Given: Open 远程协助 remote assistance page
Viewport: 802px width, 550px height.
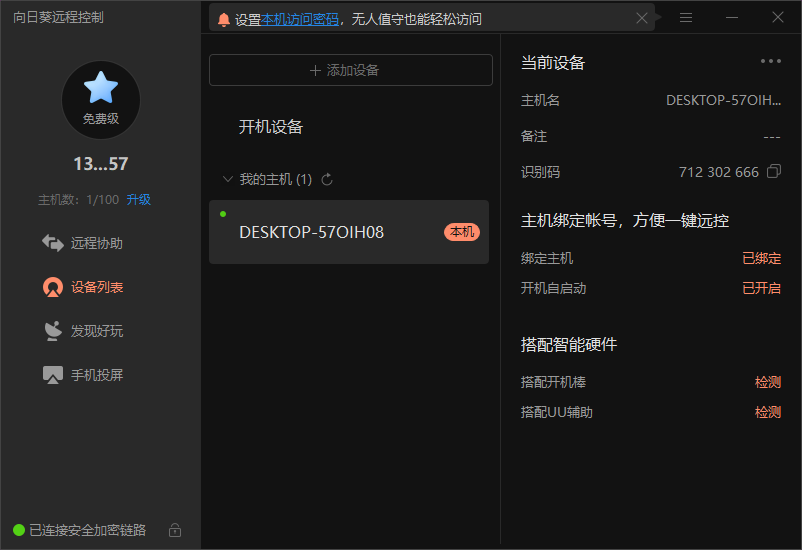Looking at the screenshot, I should [x=82, y=243].
